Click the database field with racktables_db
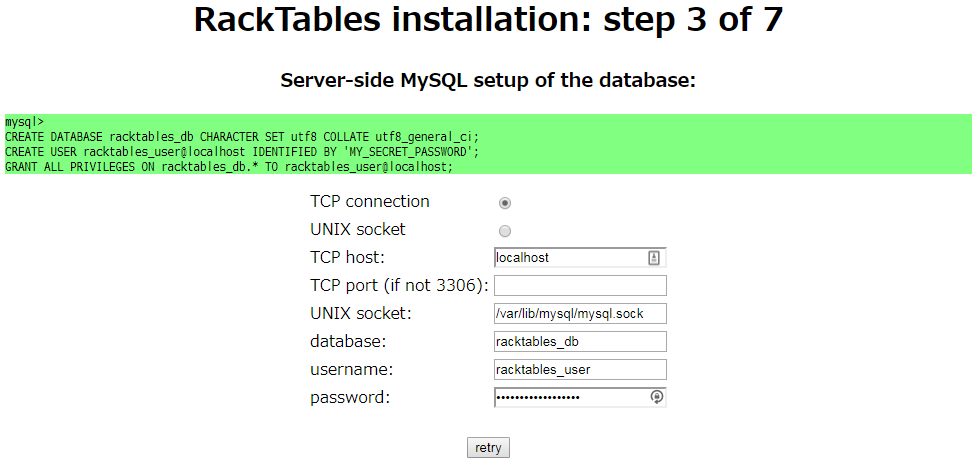This screenshot has height=468, width=975. point(580,341)
